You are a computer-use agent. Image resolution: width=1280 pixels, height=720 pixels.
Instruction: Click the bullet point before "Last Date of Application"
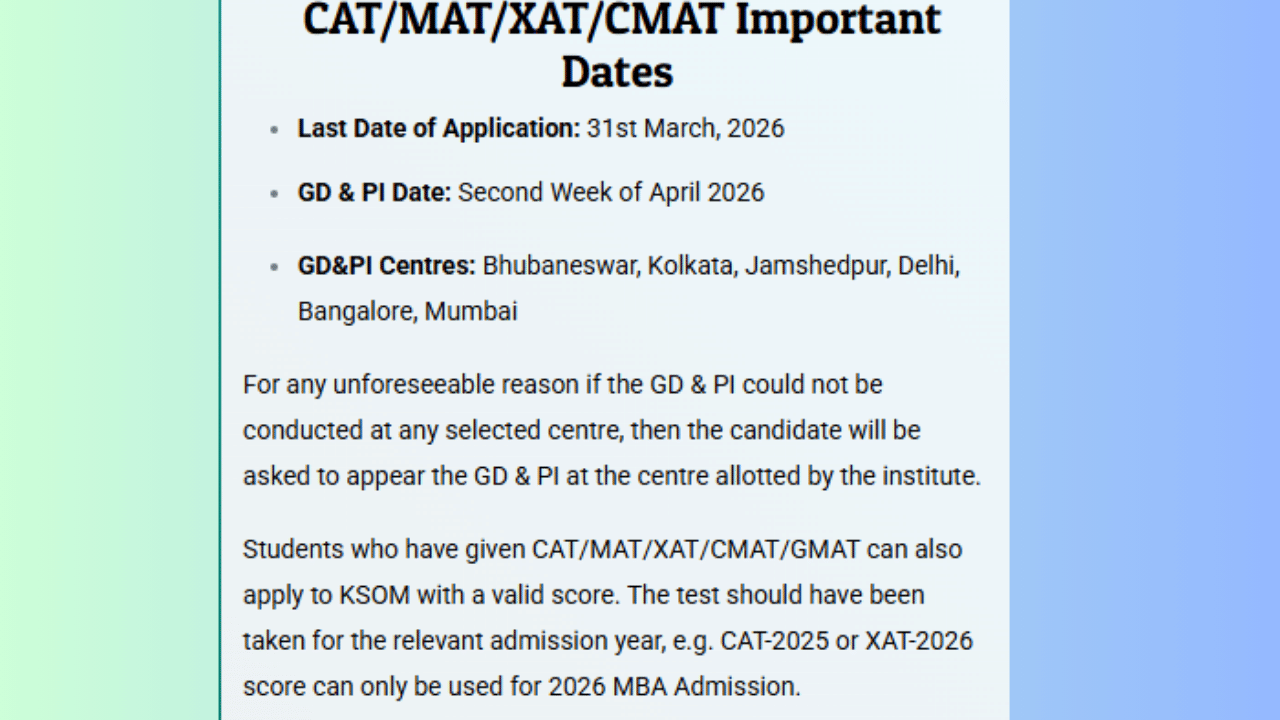[x=275, y=130]
